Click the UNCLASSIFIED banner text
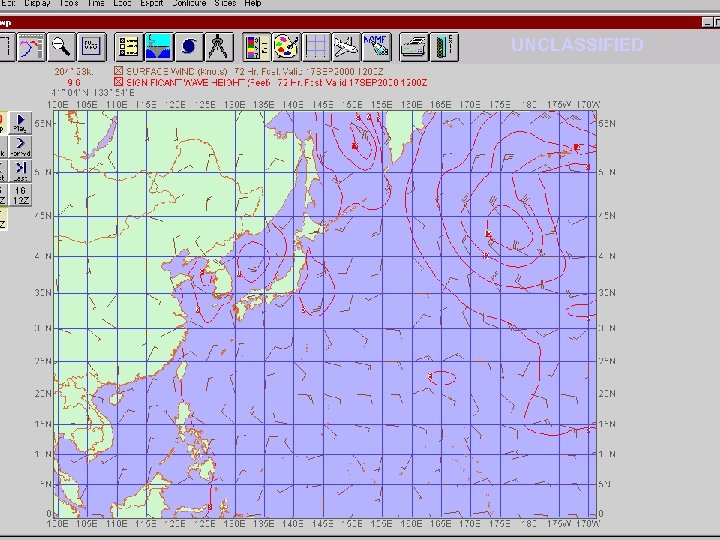The image size is (720, 540). point(577,45)
